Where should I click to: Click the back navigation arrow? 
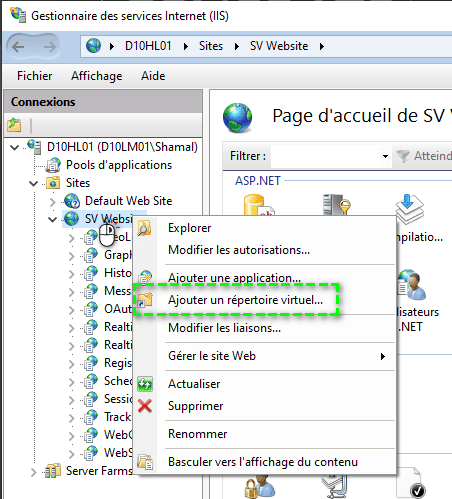pyautogui.click(x=18, y=47)
